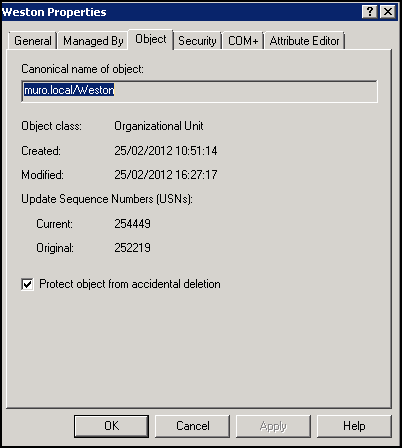Click the Current USN value 254449
402x448 pixels.
132,224
